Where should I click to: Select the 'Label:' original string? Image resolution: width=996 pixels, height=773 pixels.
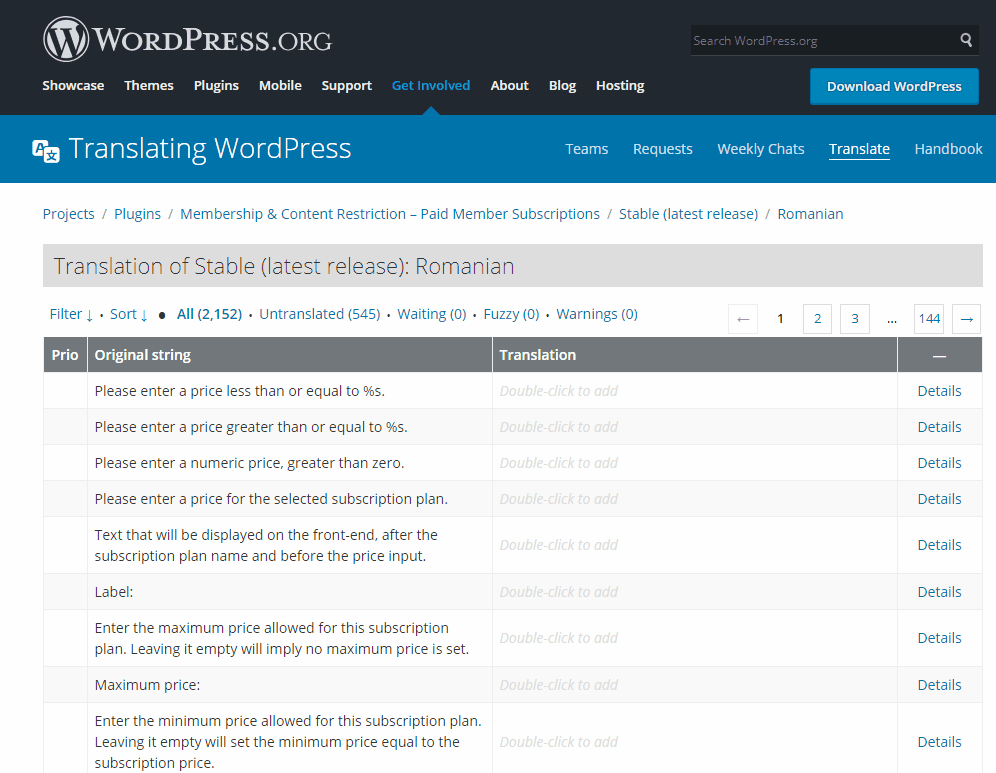coord(114,593)
